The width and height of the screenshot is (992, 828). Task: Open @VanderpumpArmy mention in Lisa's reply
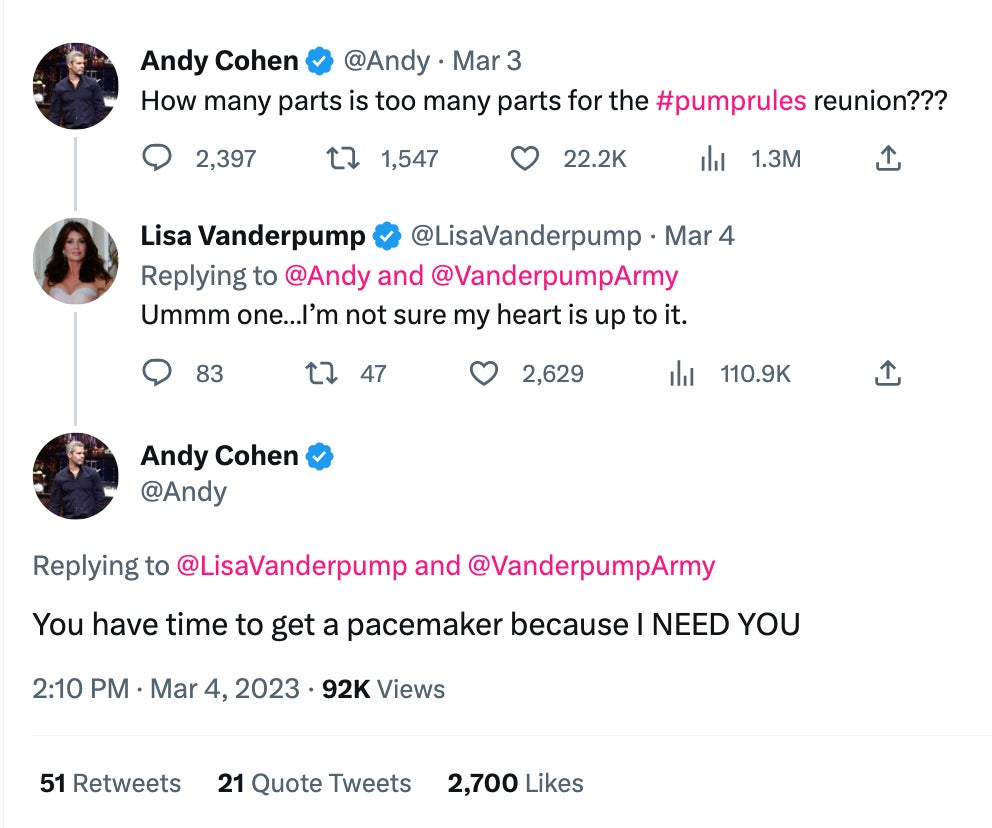(x=554, y=275)
